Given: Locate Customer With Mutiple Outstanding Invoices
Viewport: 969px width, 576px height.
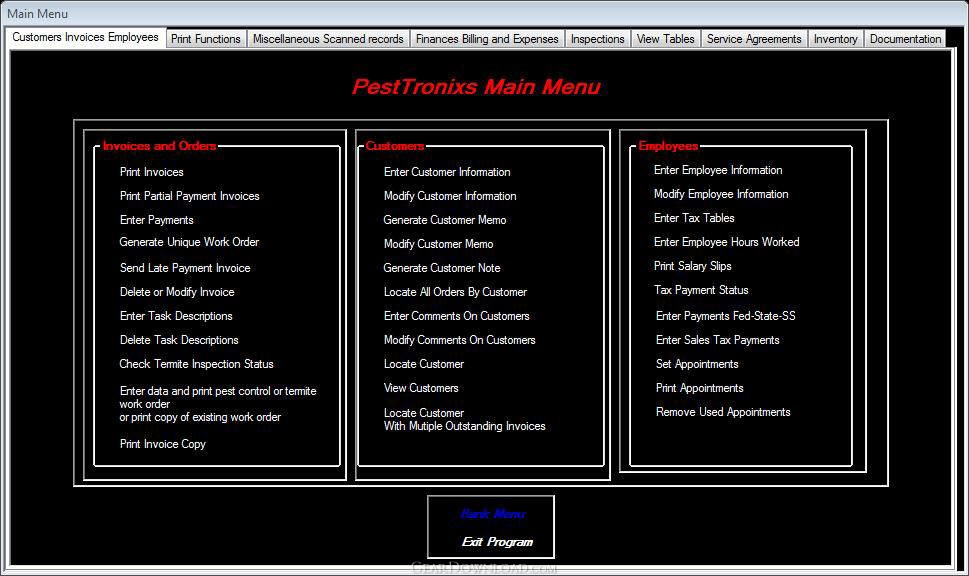Looking at the screenshot, I should click(464, 420).
